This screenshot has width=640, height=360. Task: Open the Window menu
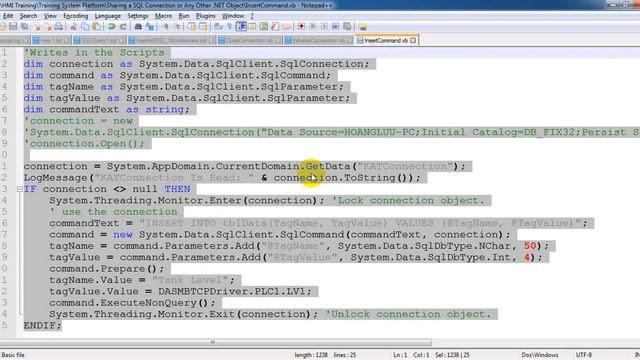pos(233,16)
